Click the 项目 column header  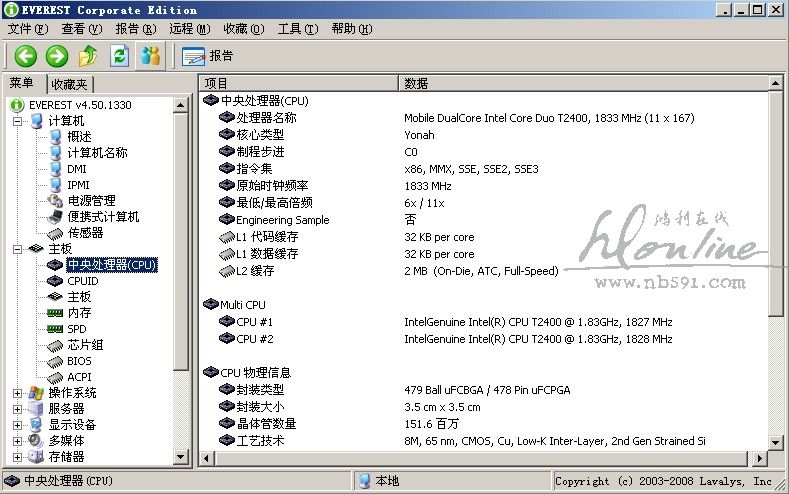(x=298, y=83)
